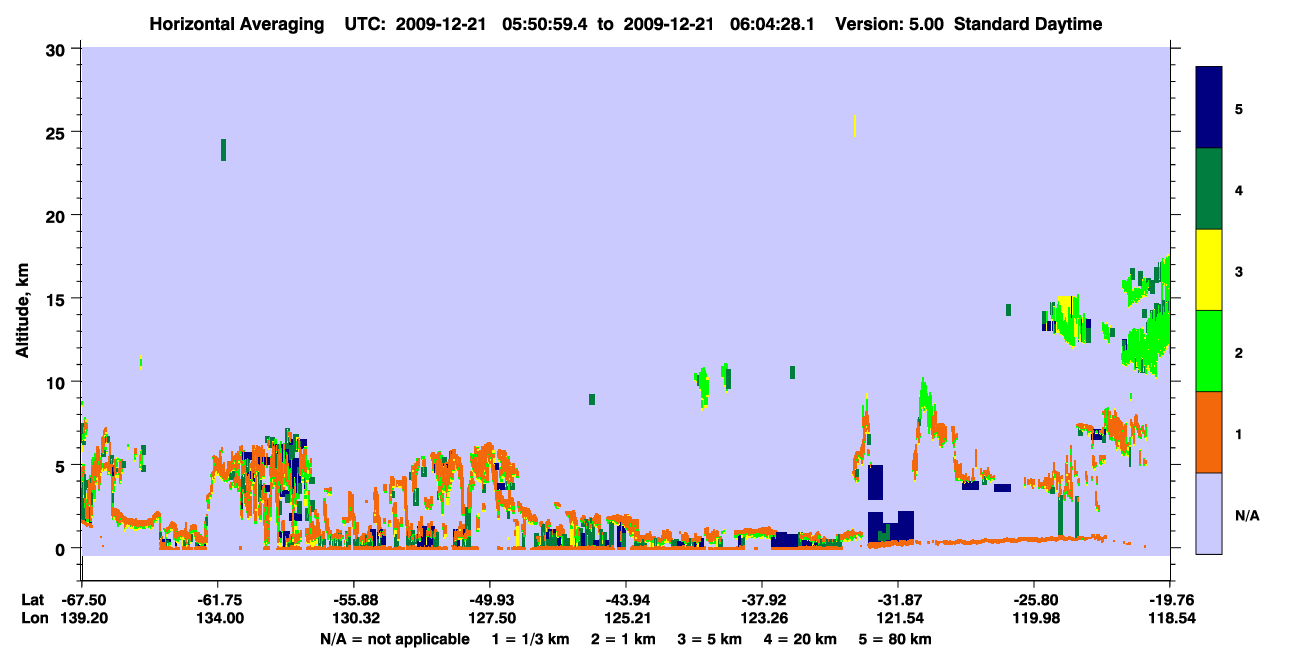Click the longitude value '125.21'
Image resolution: width=1300 pixels, height=667 pixels.
click(x=626, y=619)
